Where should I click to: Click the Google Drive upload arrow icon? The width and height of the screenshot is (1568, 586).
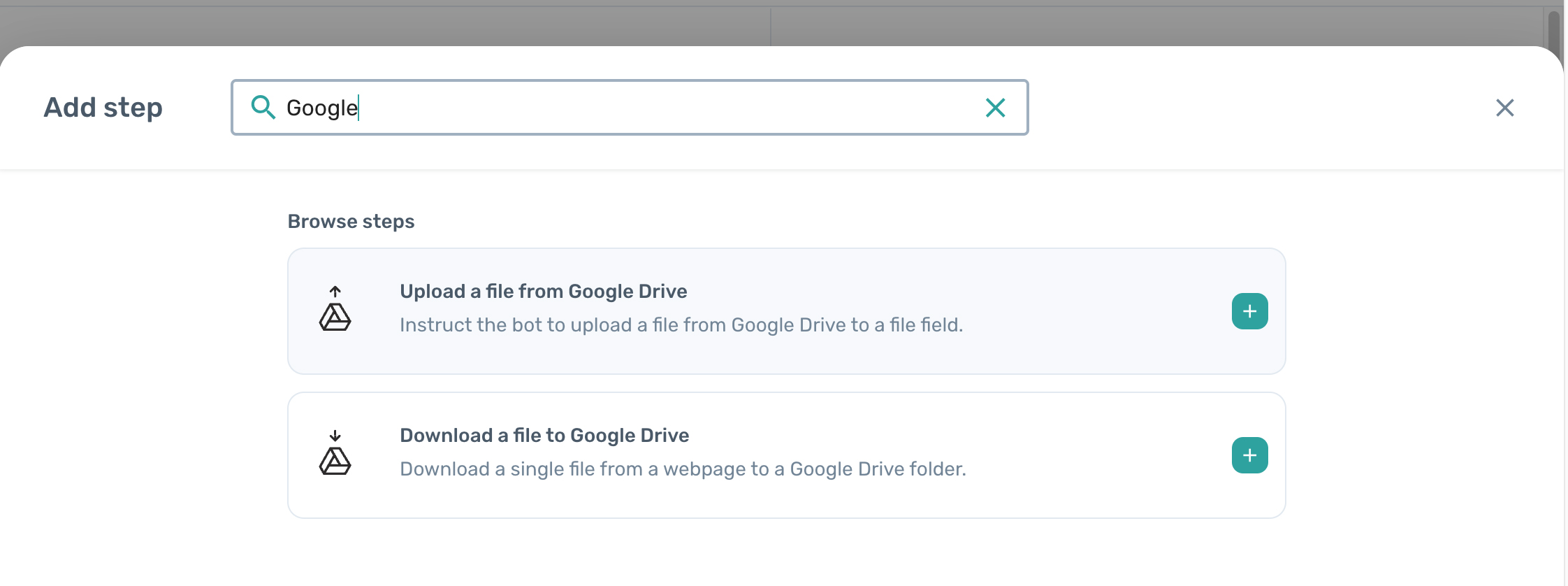(335, 310)
